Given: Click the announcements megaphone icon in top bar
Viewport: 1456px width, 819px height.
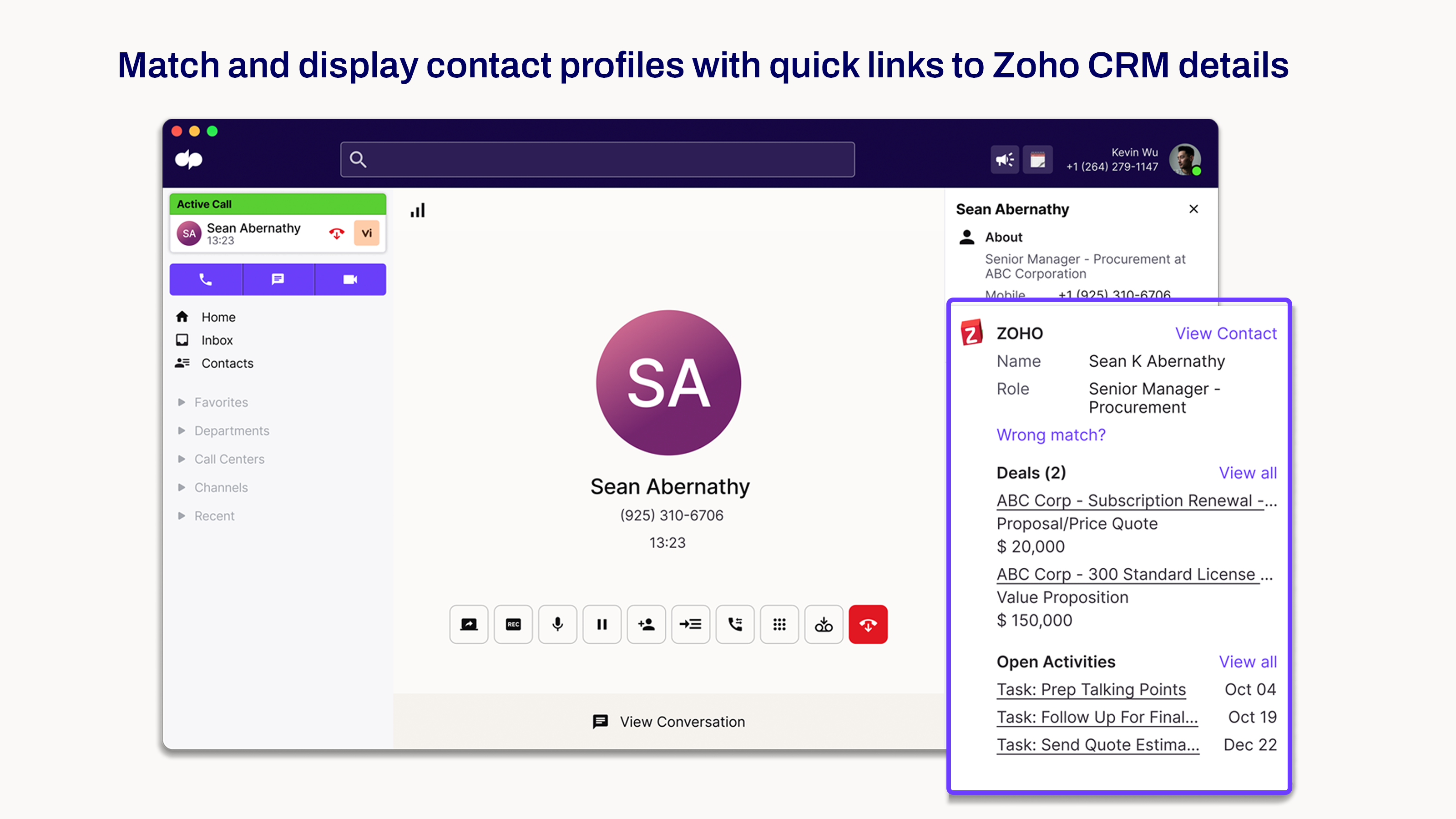Looking at the screenshot, I should (1004, 159).
